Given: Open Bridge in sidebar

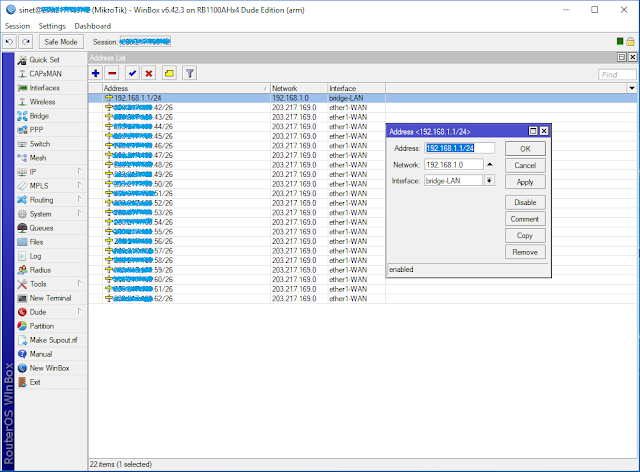Looking at the screenshot, I should 51,116.
